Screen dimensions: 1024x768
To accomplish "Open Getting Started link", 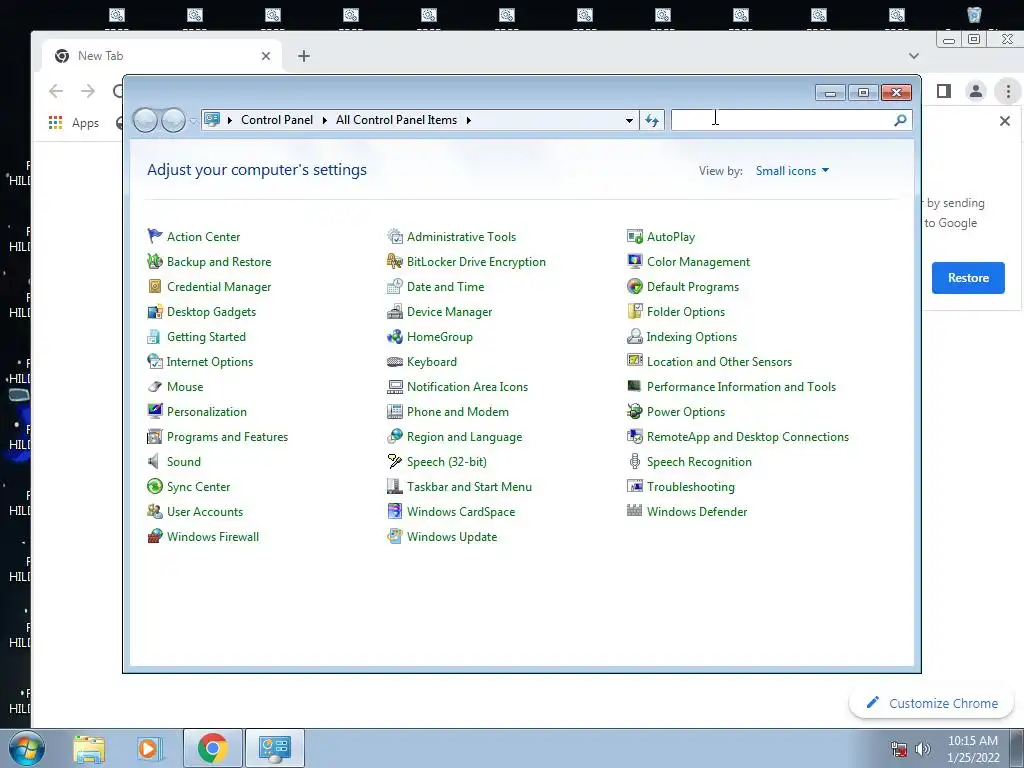I will coord(206,336).
